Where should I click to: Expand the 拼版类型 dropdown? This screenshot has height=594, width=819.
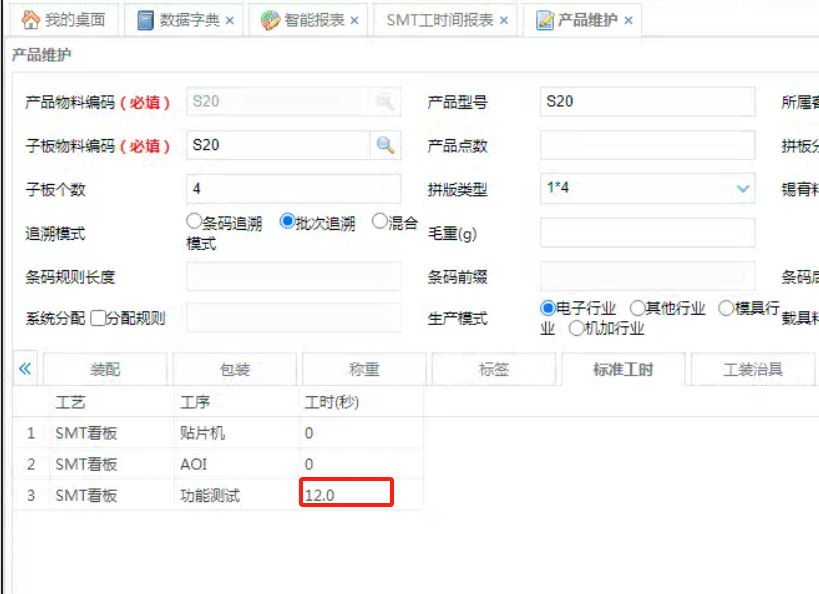(x=743, y=188)
